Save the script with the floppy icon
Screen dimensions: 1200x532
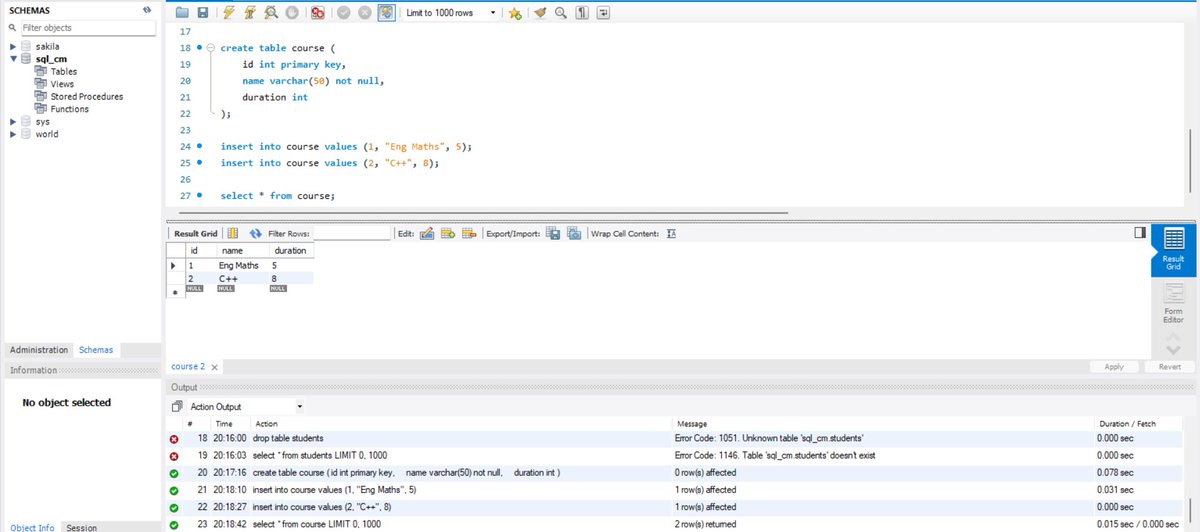tap(203, 13)
